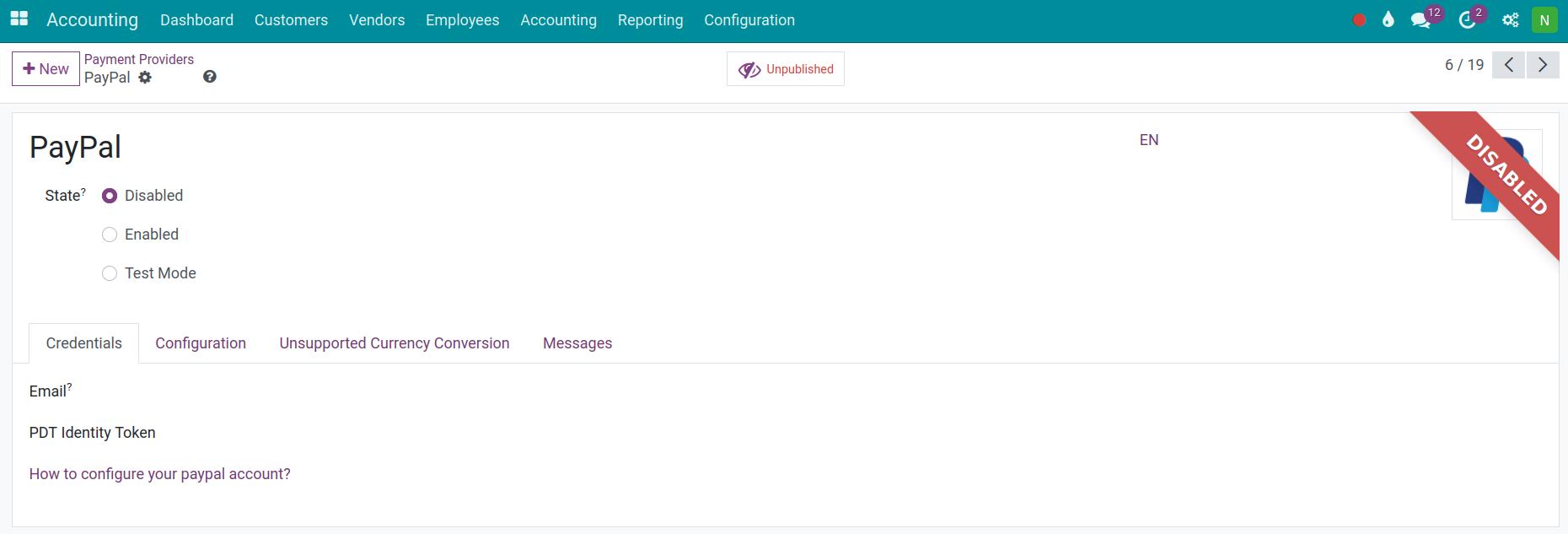Open the Unsupported Currency Conversion tab
This screenshot has width=1568, height=534.
pos(395,343)
